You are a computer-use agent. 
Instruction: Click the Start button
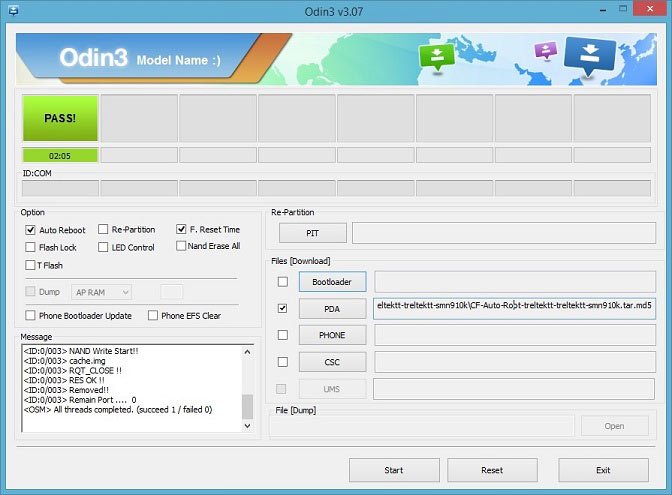tap(394, 470)
